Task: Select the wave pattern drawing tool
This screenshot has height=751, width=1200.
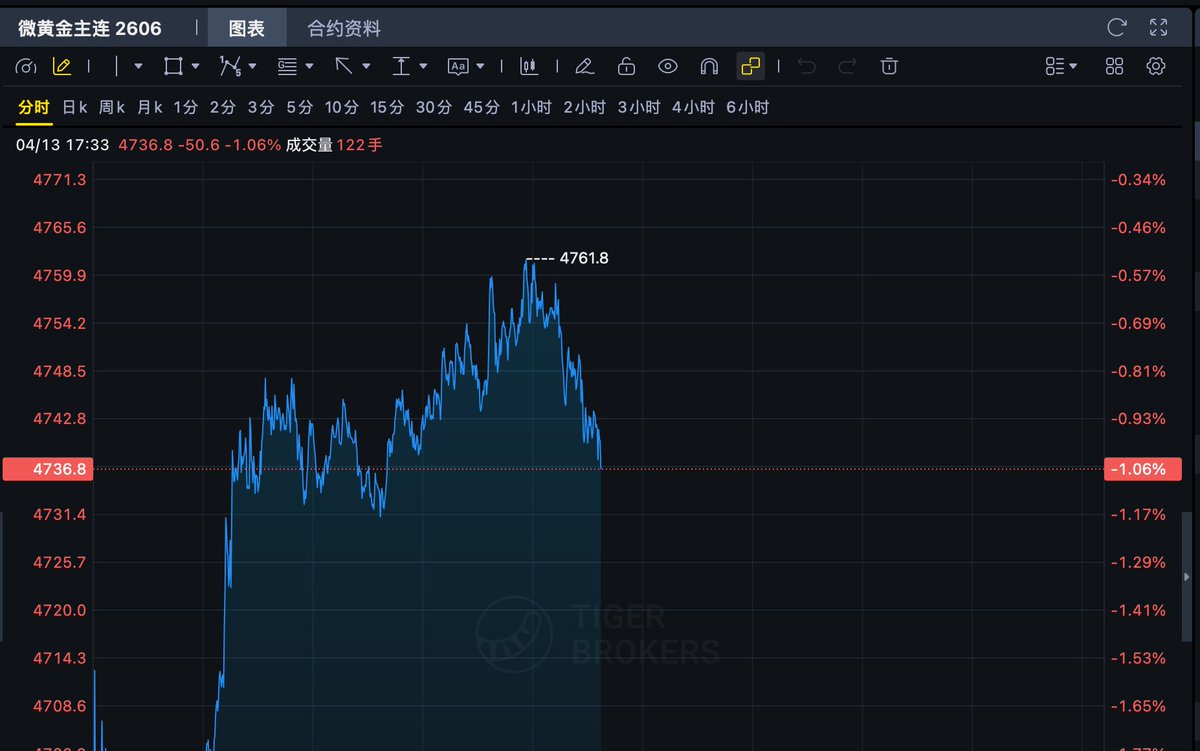Action: 231,67
